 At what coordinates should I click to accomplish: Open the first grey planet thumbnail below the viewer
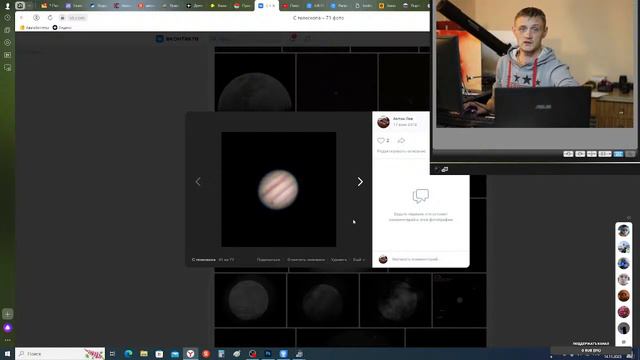[250, 300]
